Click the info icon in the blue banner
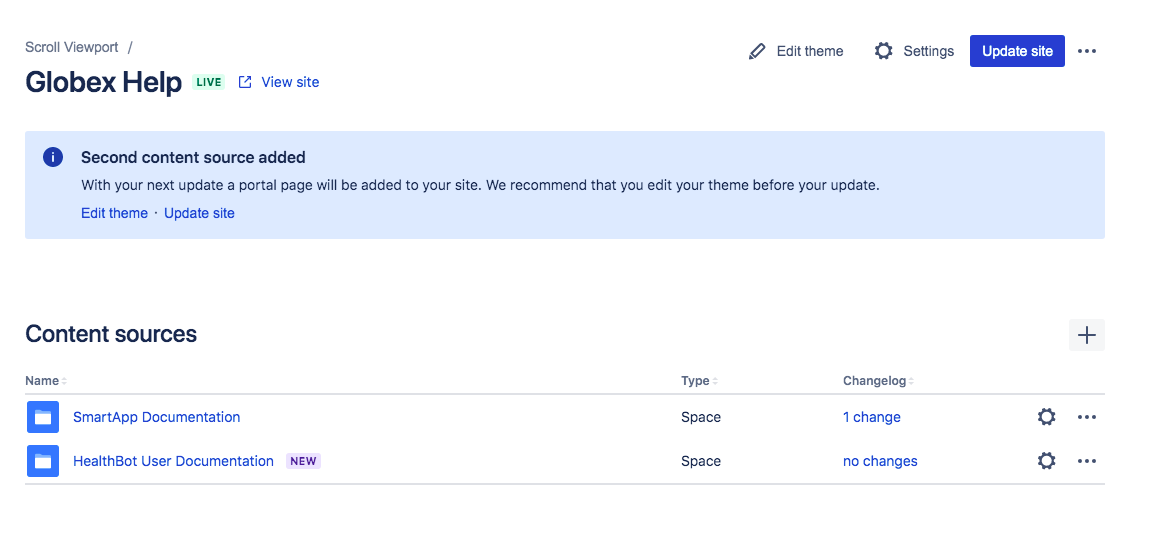 (x=53, y=157)
